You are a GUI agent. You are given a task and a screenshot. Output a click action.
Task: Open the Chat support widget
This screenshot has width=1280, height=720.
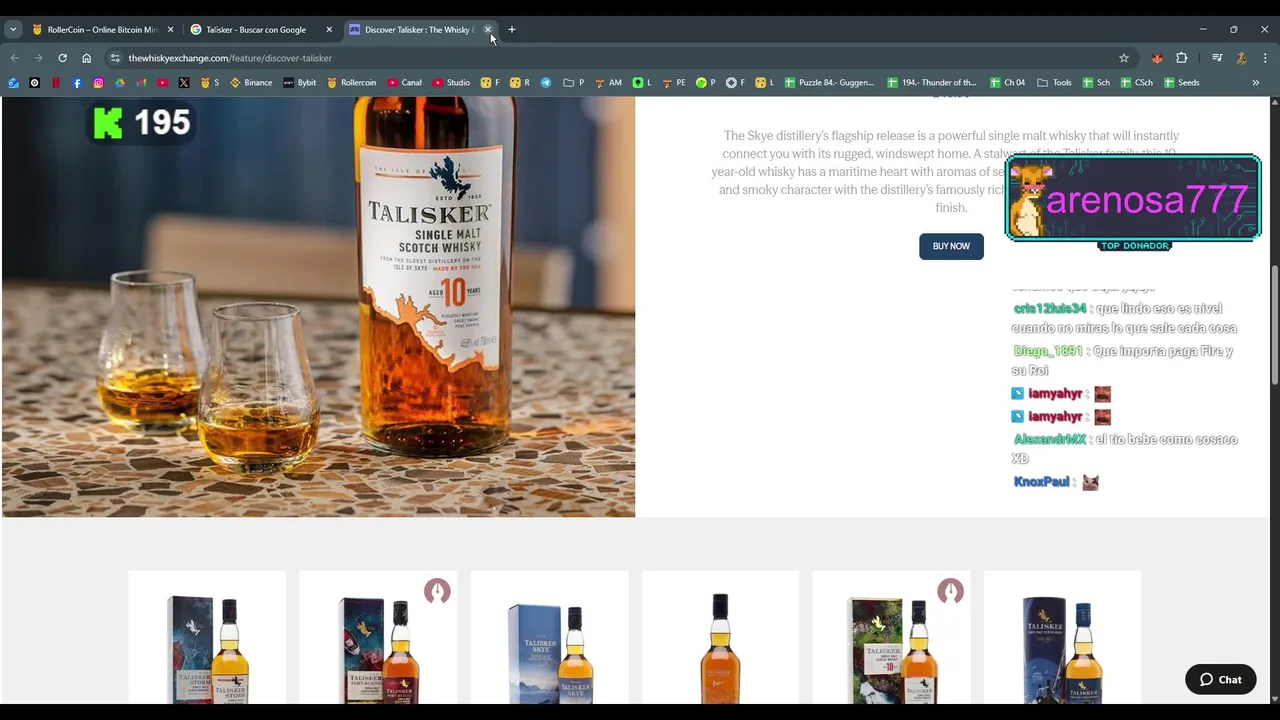click(1220, 680)
